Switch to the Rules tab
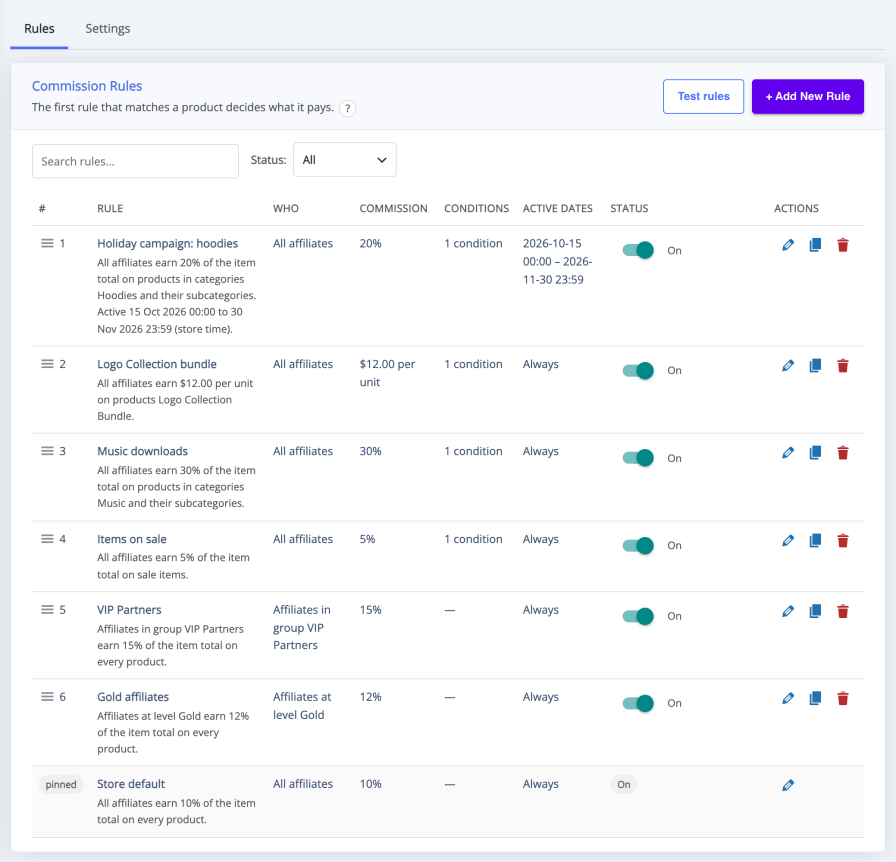This screenshot has height=862, width=896. pos(39,29)
